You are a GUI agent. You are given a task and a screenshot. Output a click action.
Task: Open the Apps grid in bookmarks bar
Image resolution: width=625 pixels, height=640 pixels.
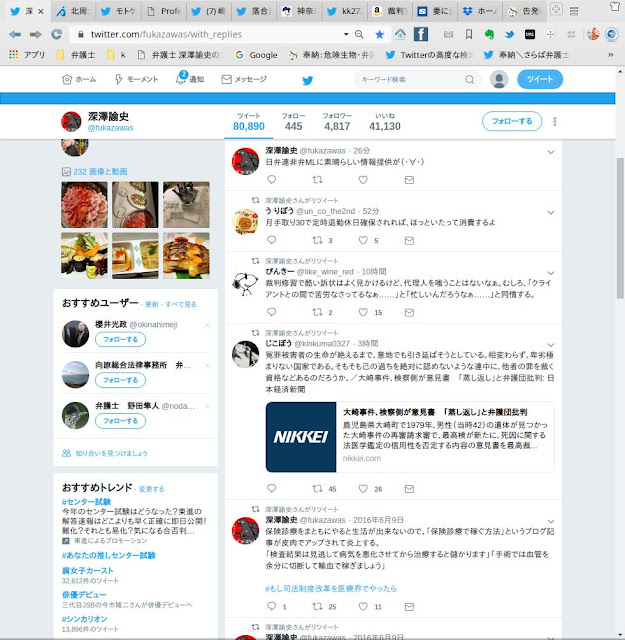14,54
